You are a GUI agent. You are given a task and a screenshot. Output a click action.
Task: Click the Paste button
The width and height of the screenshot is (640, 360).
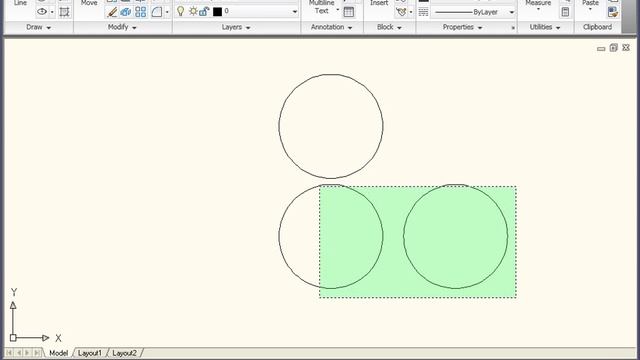[590, 3]
